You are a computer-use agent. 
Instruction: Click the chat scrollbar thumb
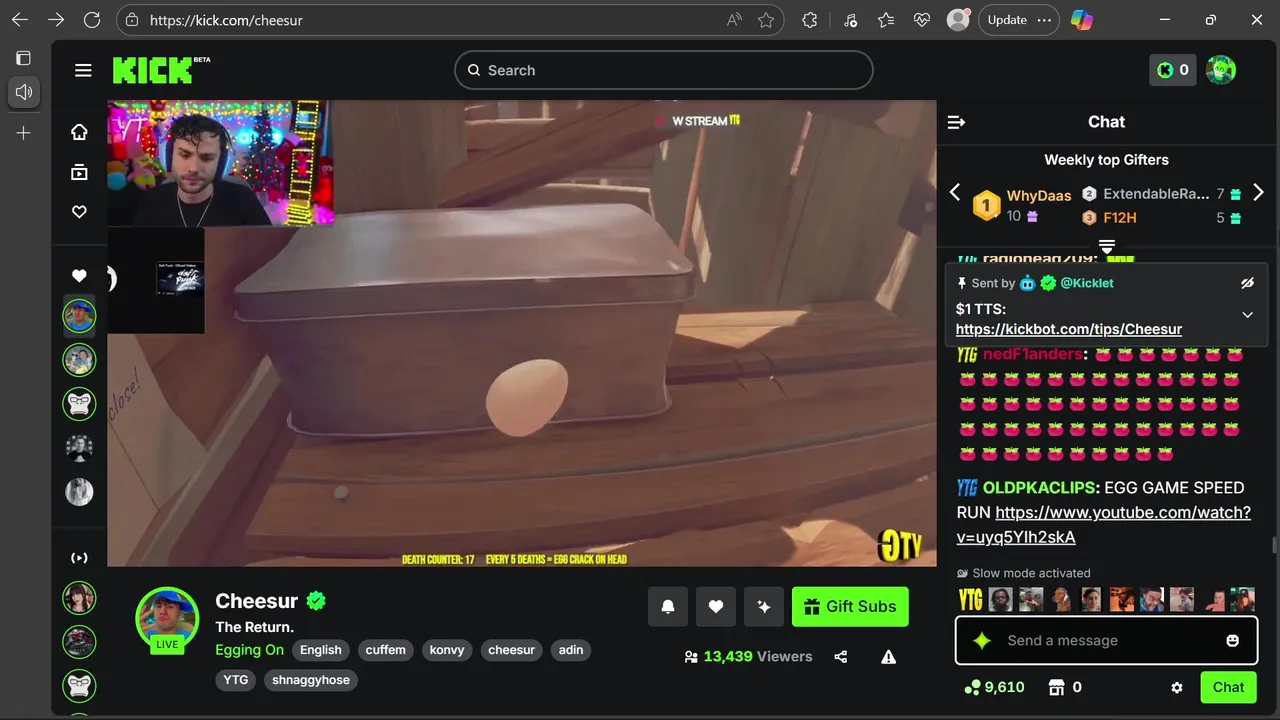pyautogui.click(x=1273, y=545)
